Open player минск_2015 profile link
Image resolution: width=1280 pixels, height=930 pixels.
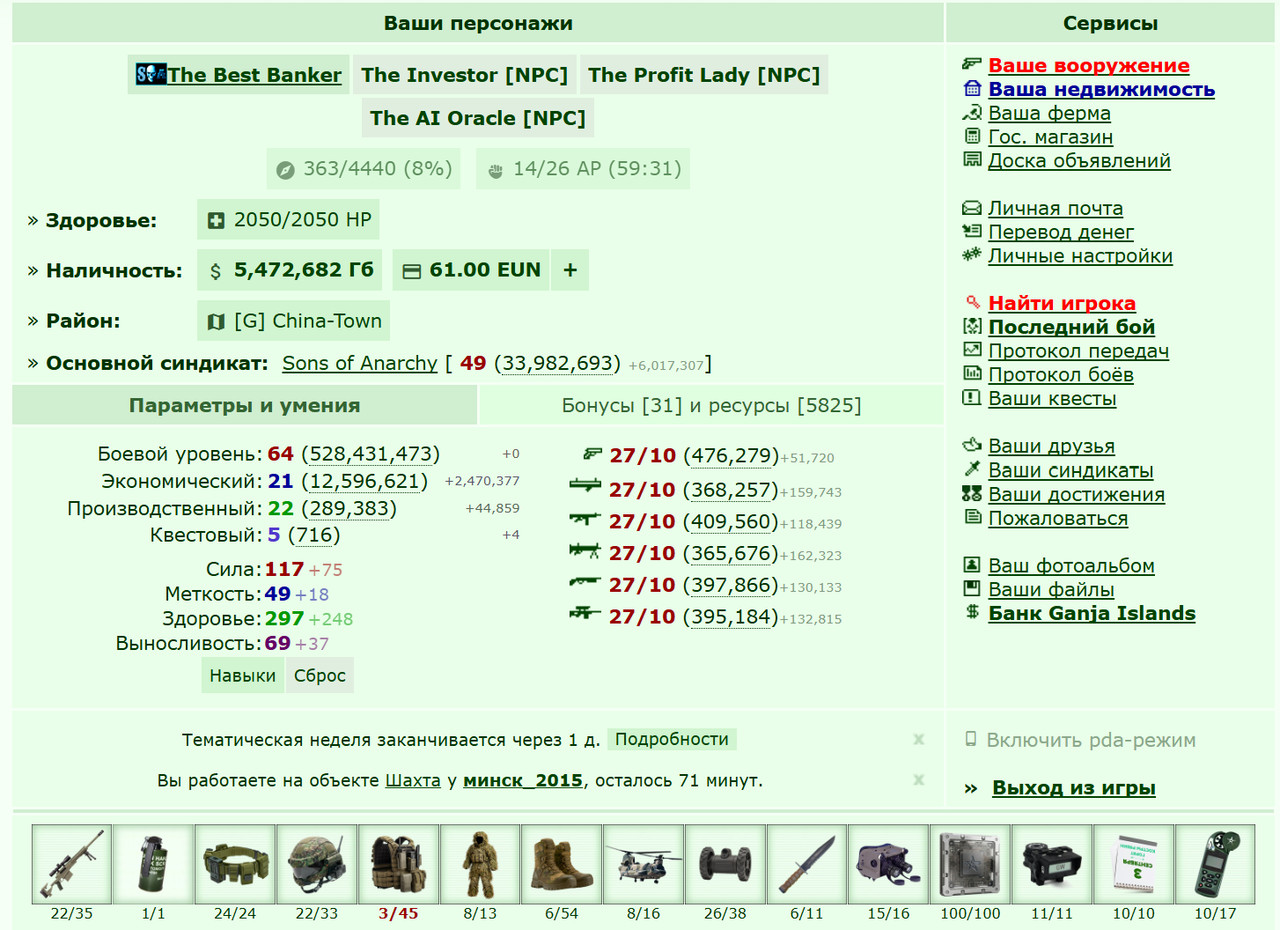(x=523, y=780)
